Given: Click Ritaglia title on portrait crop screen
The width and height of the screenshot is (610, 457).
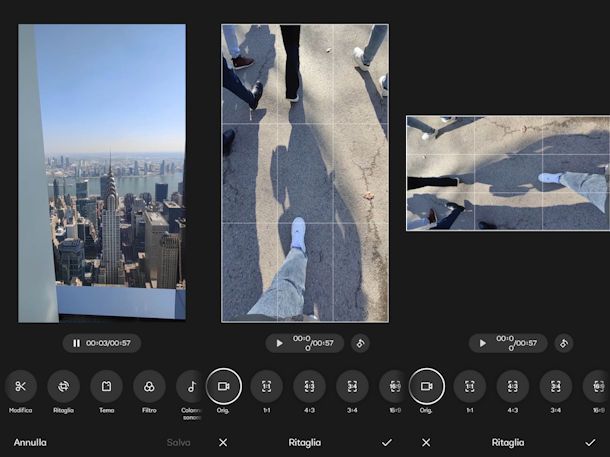Looking at the screenshot, I should pos(305,443).
